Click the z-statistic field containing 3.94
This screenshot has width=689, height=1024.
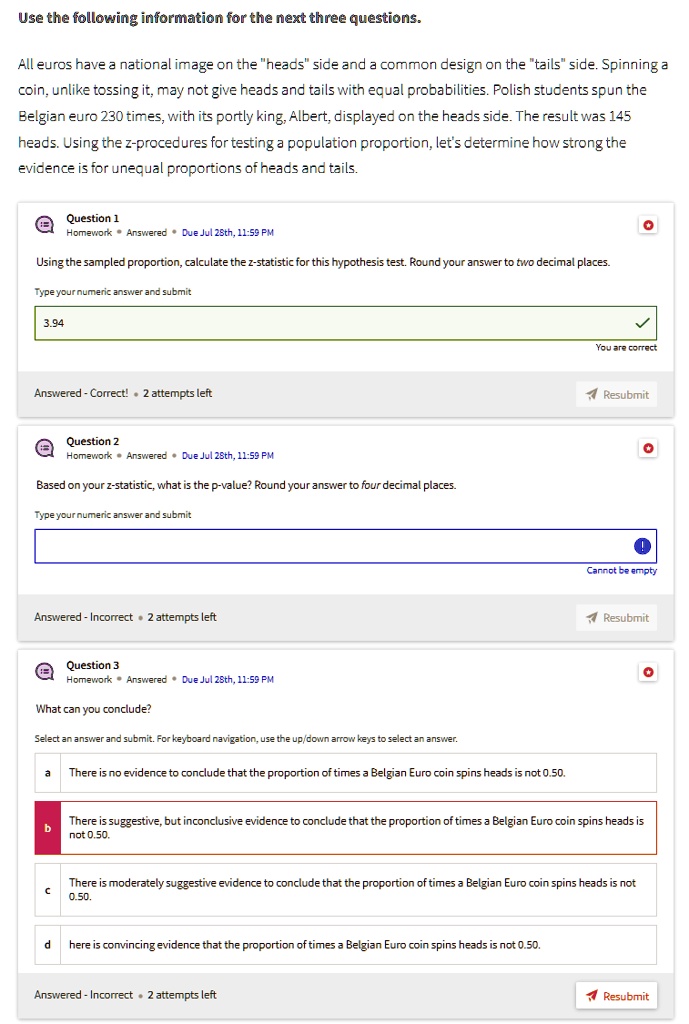tap(330, 322)
